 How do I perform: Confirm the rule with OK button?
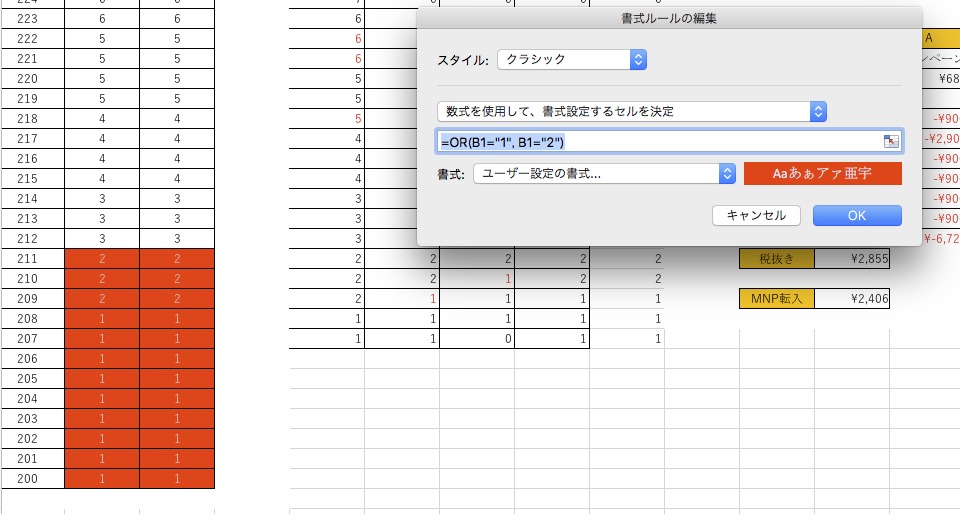point(857,215)
